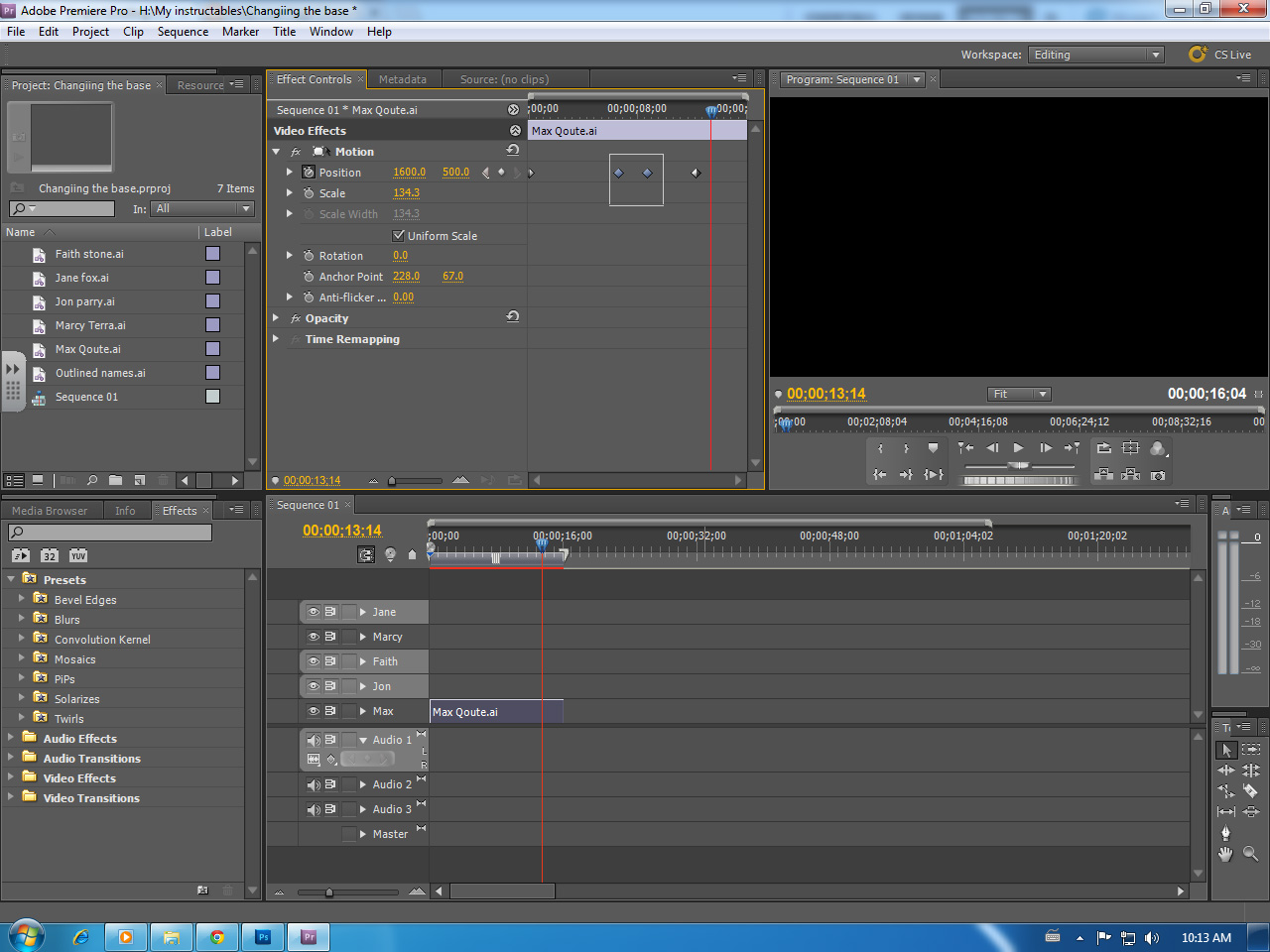Select the Zoom tool

[x=1251, y=854]
